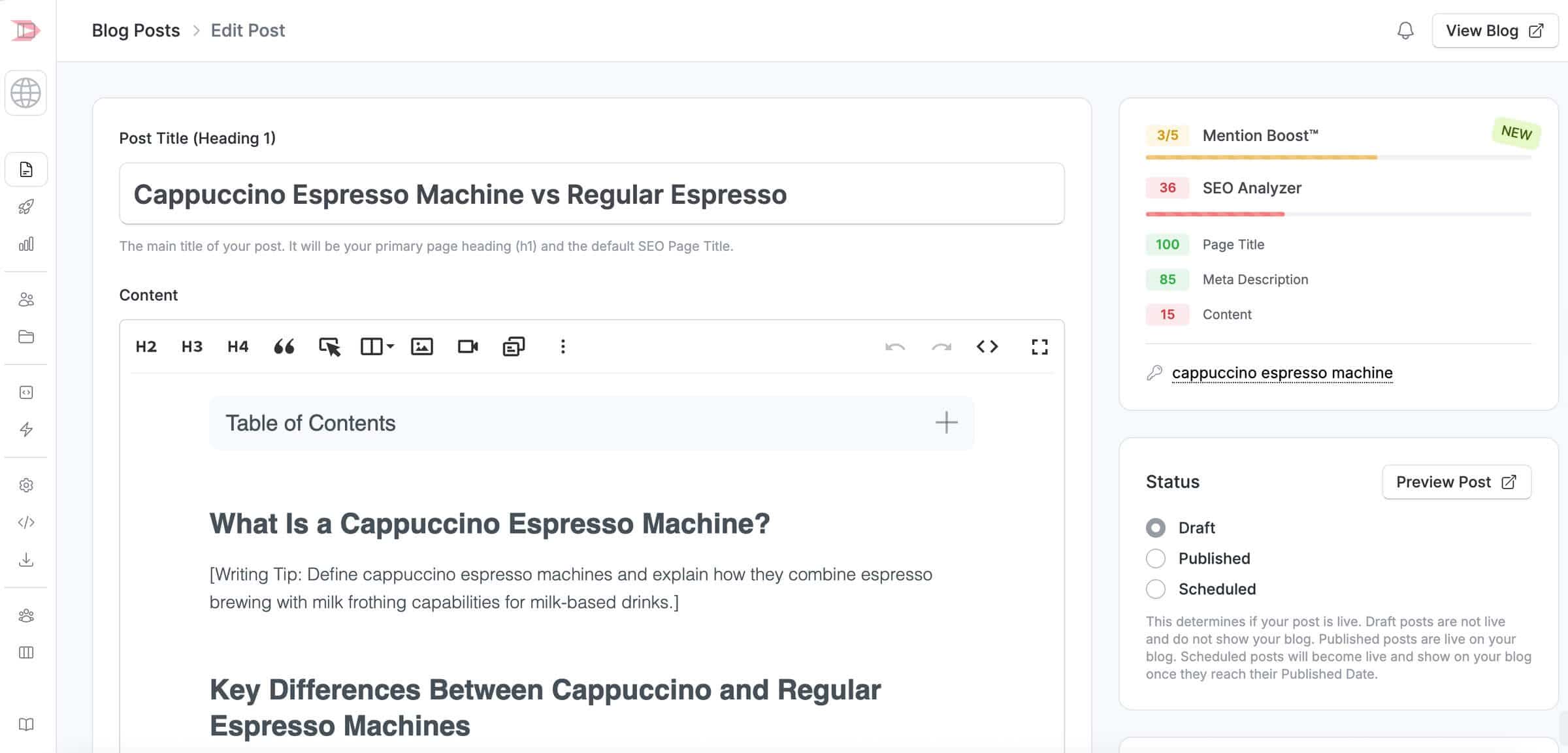Apply H4 heading format

[238, 347]
